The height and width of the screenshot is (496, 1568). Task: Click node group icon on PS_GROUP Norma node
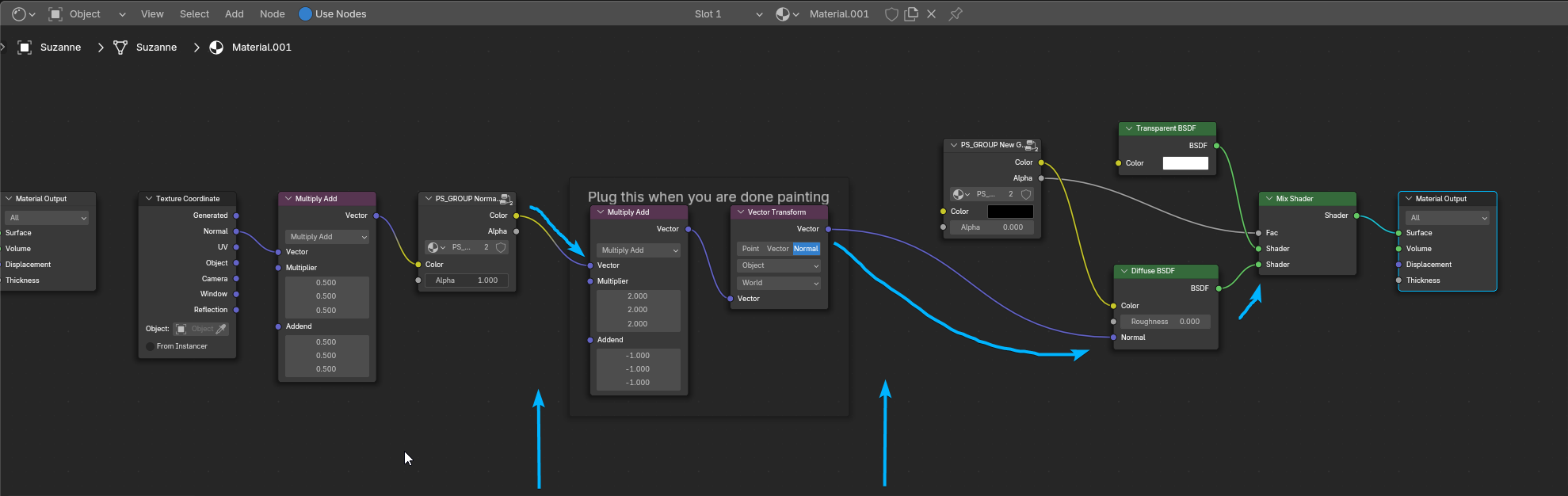506,199
